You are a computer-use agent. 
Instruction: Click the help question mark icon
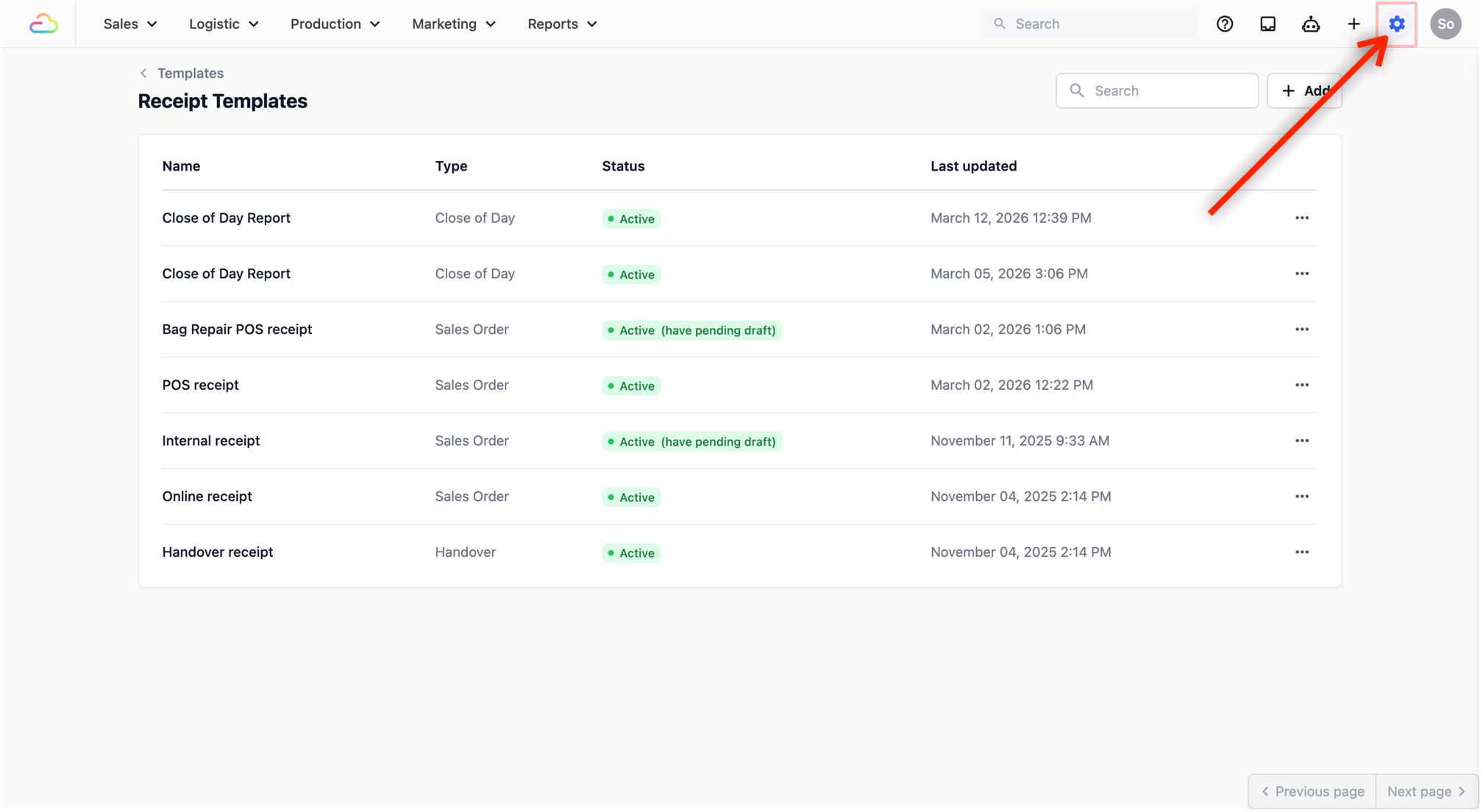(1225, 24)
